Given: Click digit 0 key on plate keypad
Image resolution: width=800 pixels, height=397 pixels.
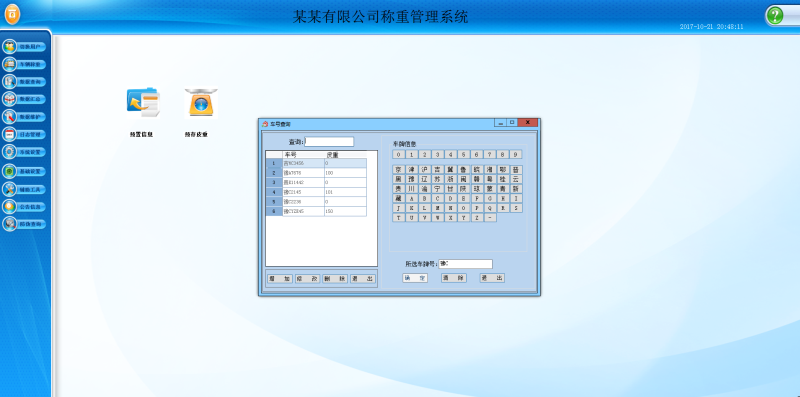Looking at the screenshot, I should pyautogui.click(x=399, y=154).
